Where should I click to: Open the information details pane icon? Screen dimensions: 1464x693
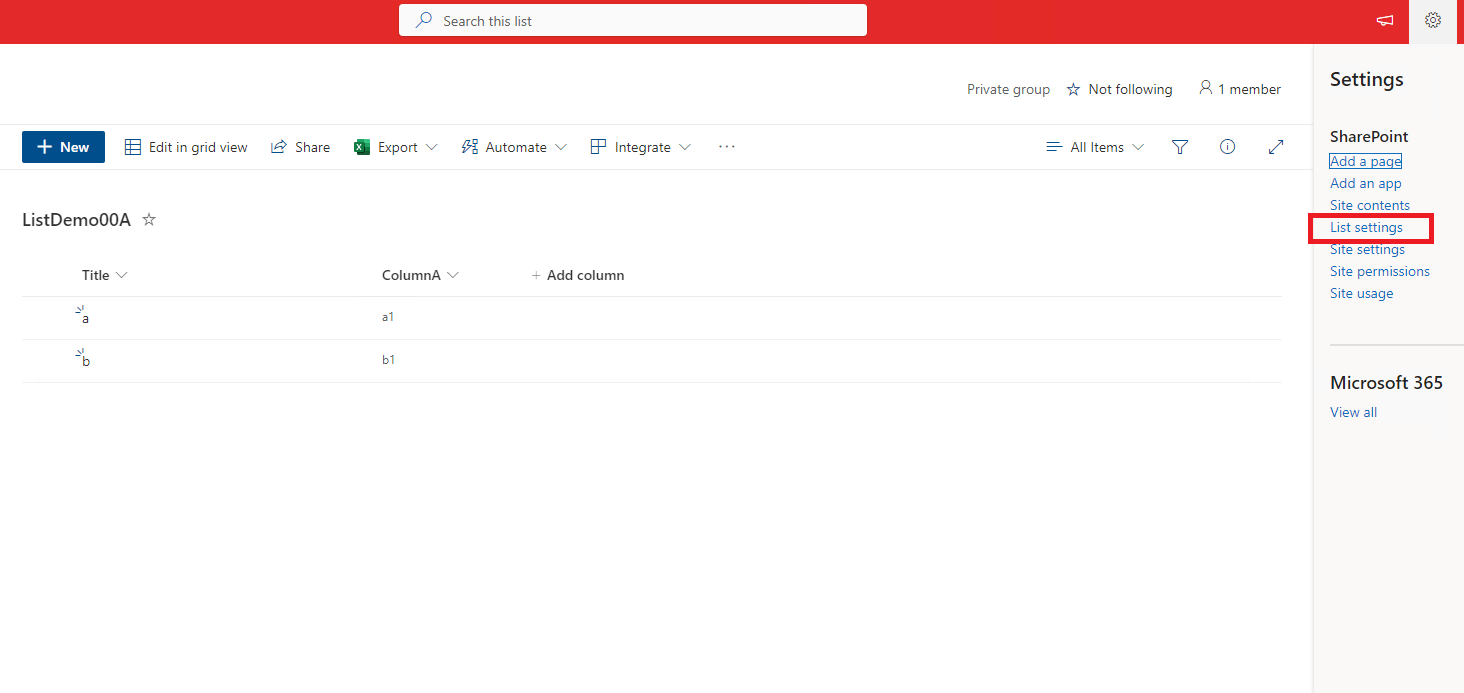[1227, 147]
